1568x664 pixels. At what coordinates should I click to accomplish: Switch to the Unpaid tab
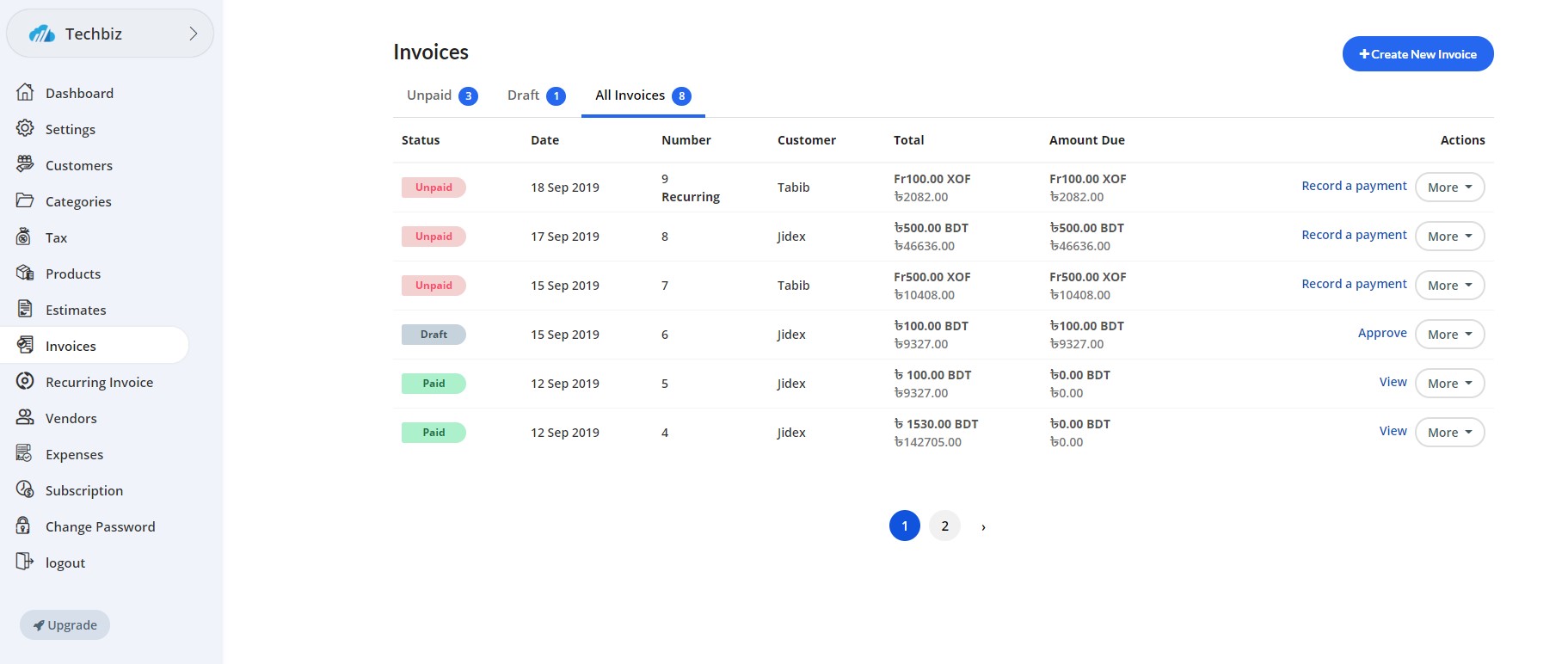click(x=441, y=95)
